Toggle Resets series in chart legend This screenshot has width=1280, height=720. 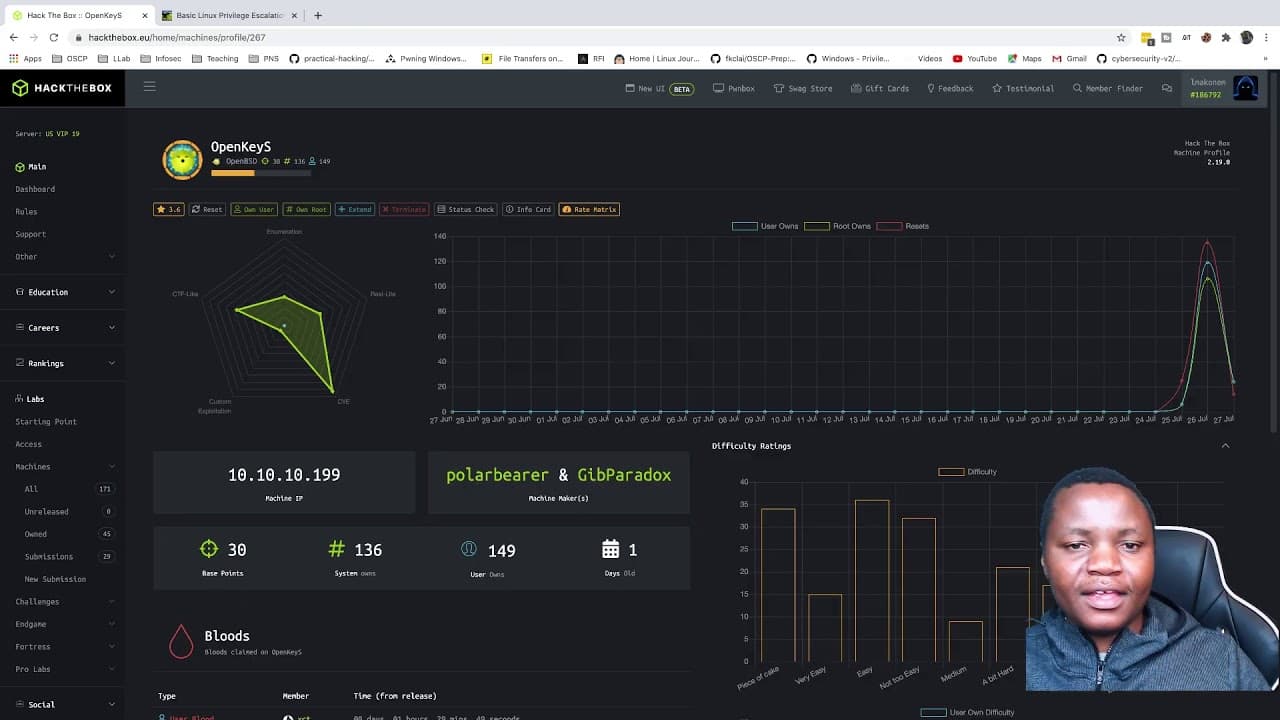tap(903, 226)
